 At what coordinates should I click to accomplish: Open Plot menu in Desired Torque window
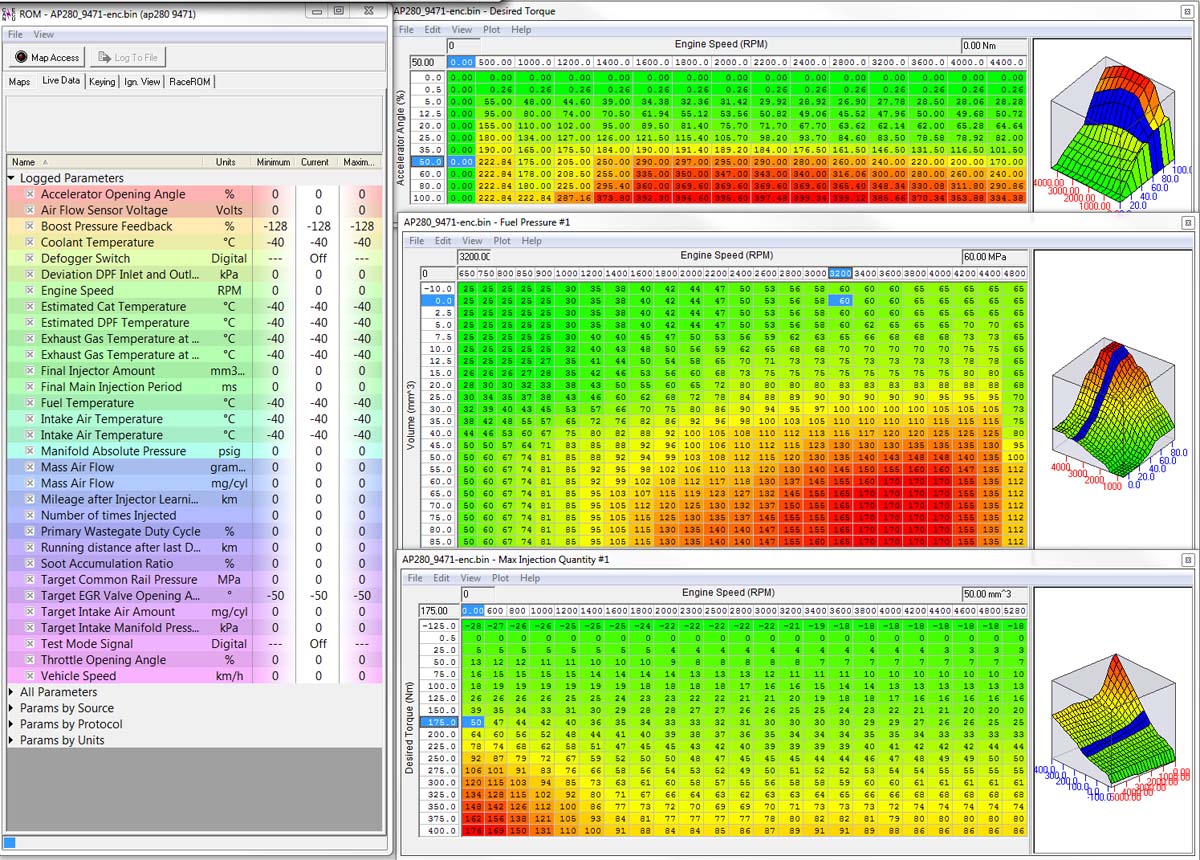491,30
